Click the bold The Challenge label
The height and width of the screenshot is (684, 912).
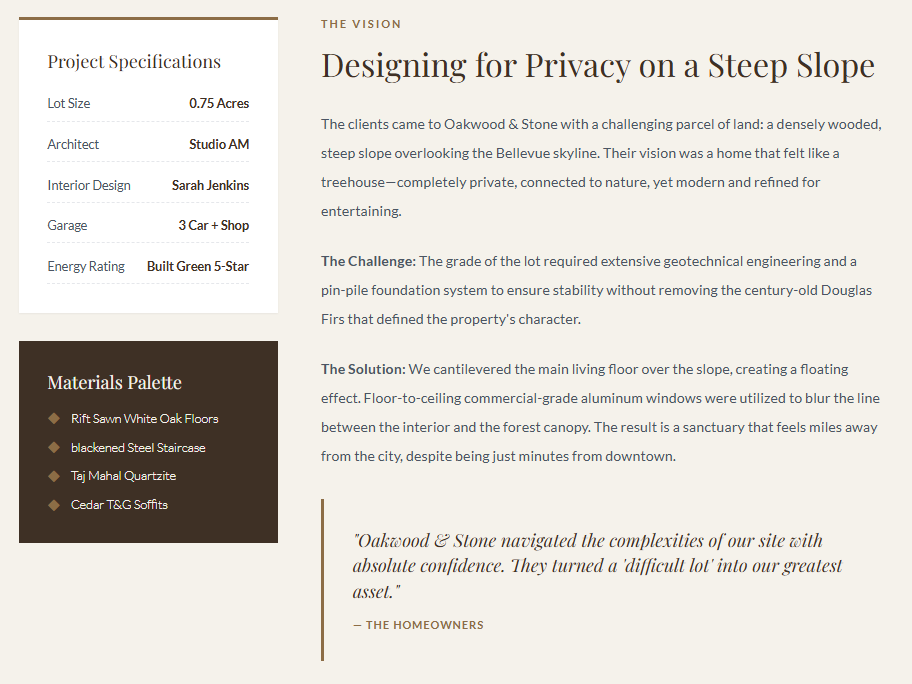[x=368, y=262]
